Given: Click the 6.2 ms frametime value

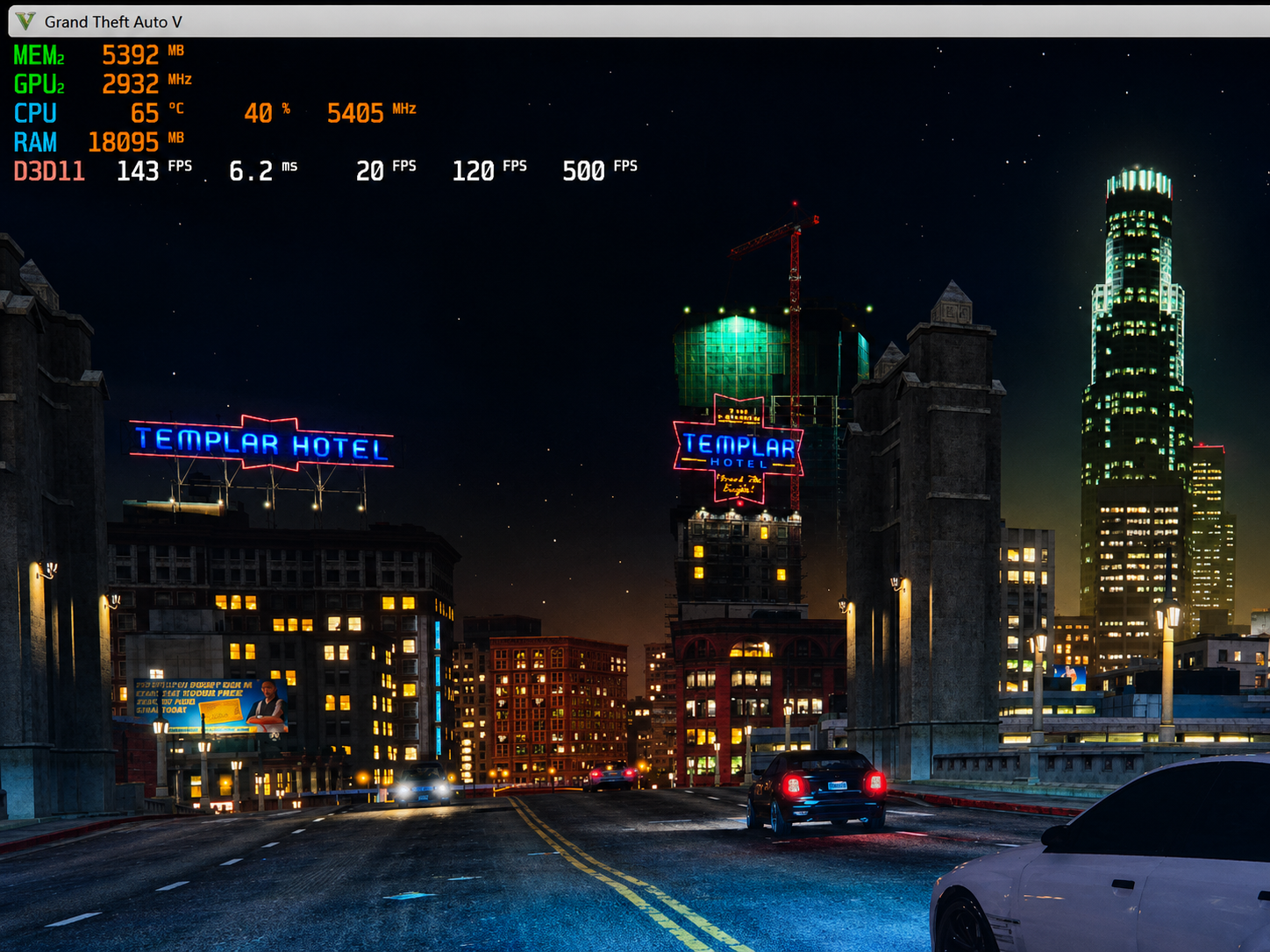Looking at the screenshot, I should coord(263,171).
